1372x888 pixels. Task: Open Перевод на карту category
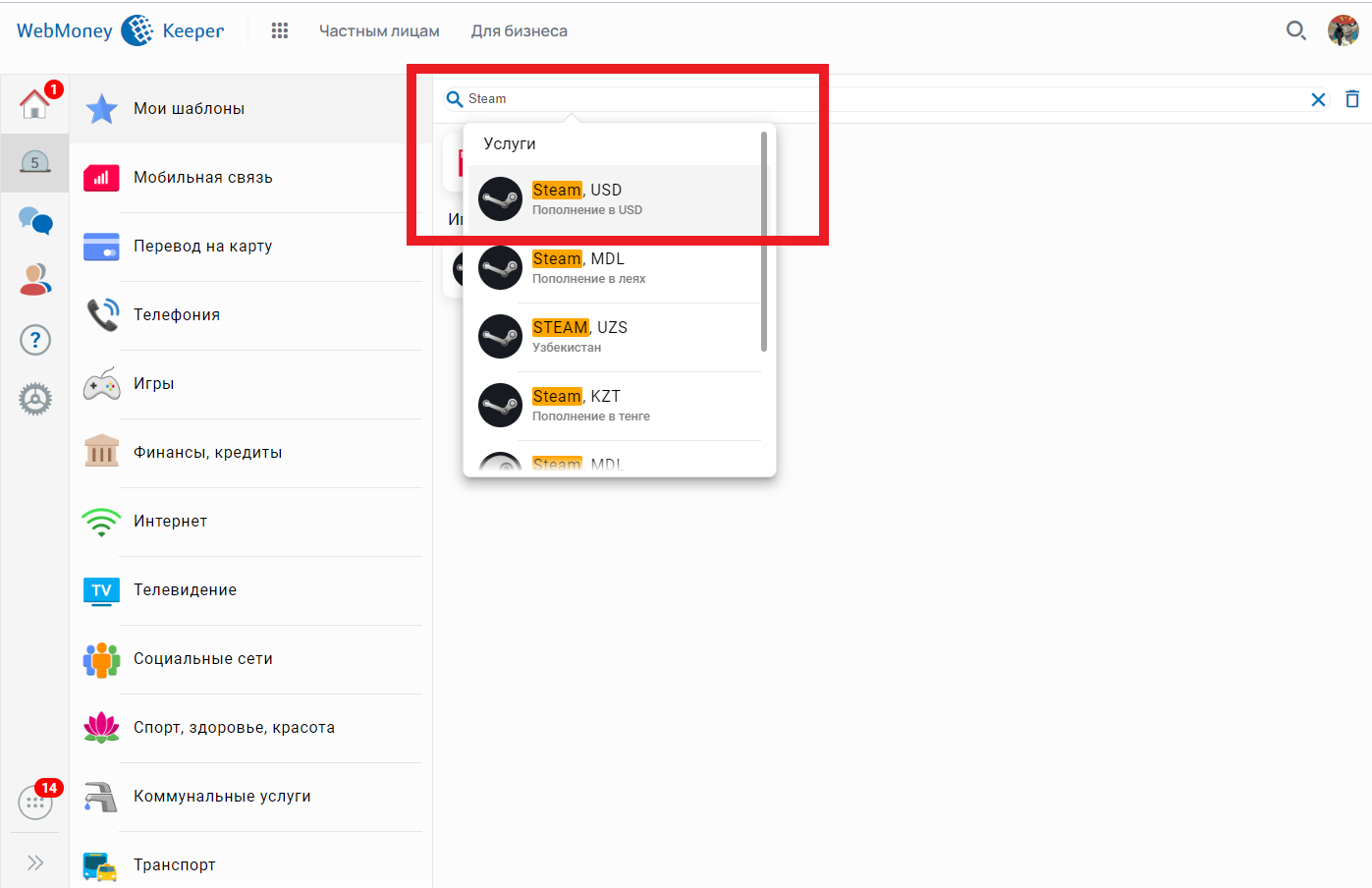[251, 247]
